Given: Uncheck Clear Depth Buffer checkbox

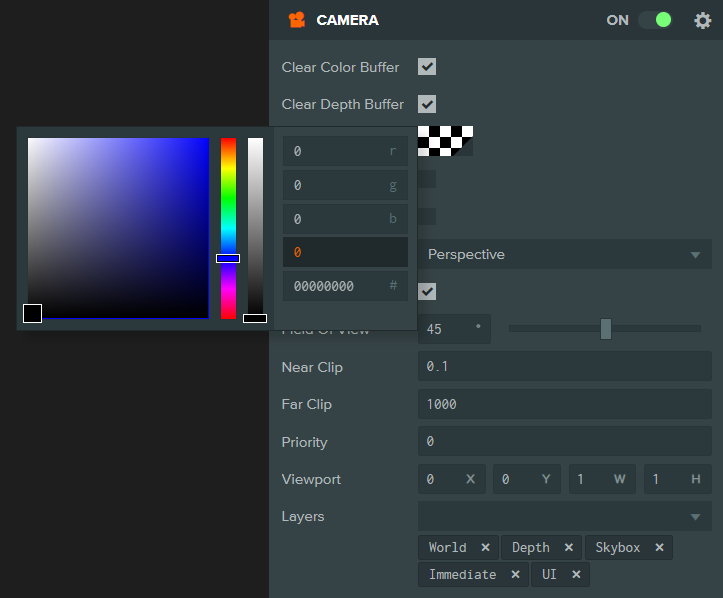Looking at the screenshot, I should pos(427,104).
